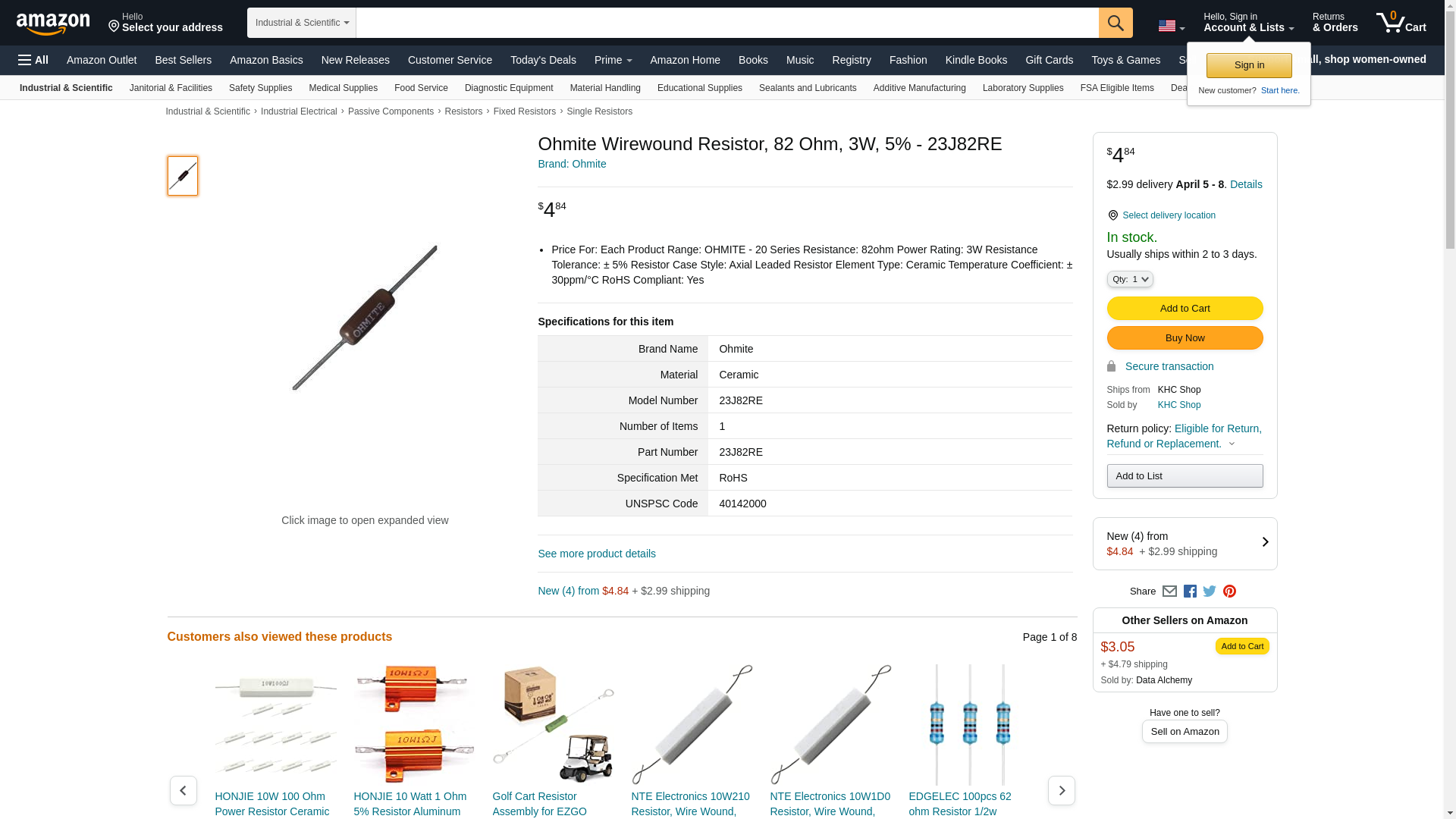This screenshot has height=819, width=1456.
Task: Share via Twitter icon
Action: pos(1210,591)
